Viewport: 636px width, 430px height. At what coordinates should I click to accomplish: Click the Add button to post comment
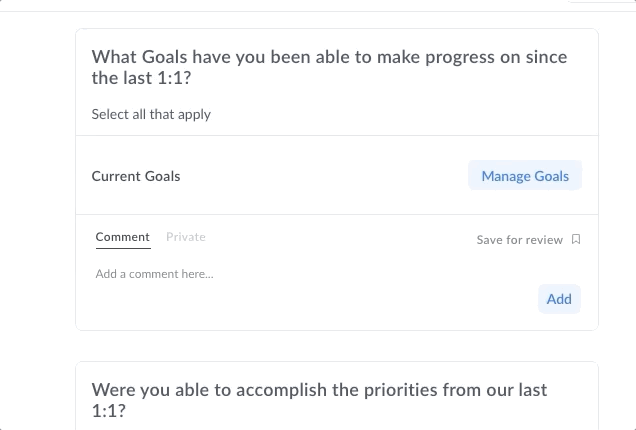tap(559, 299)
